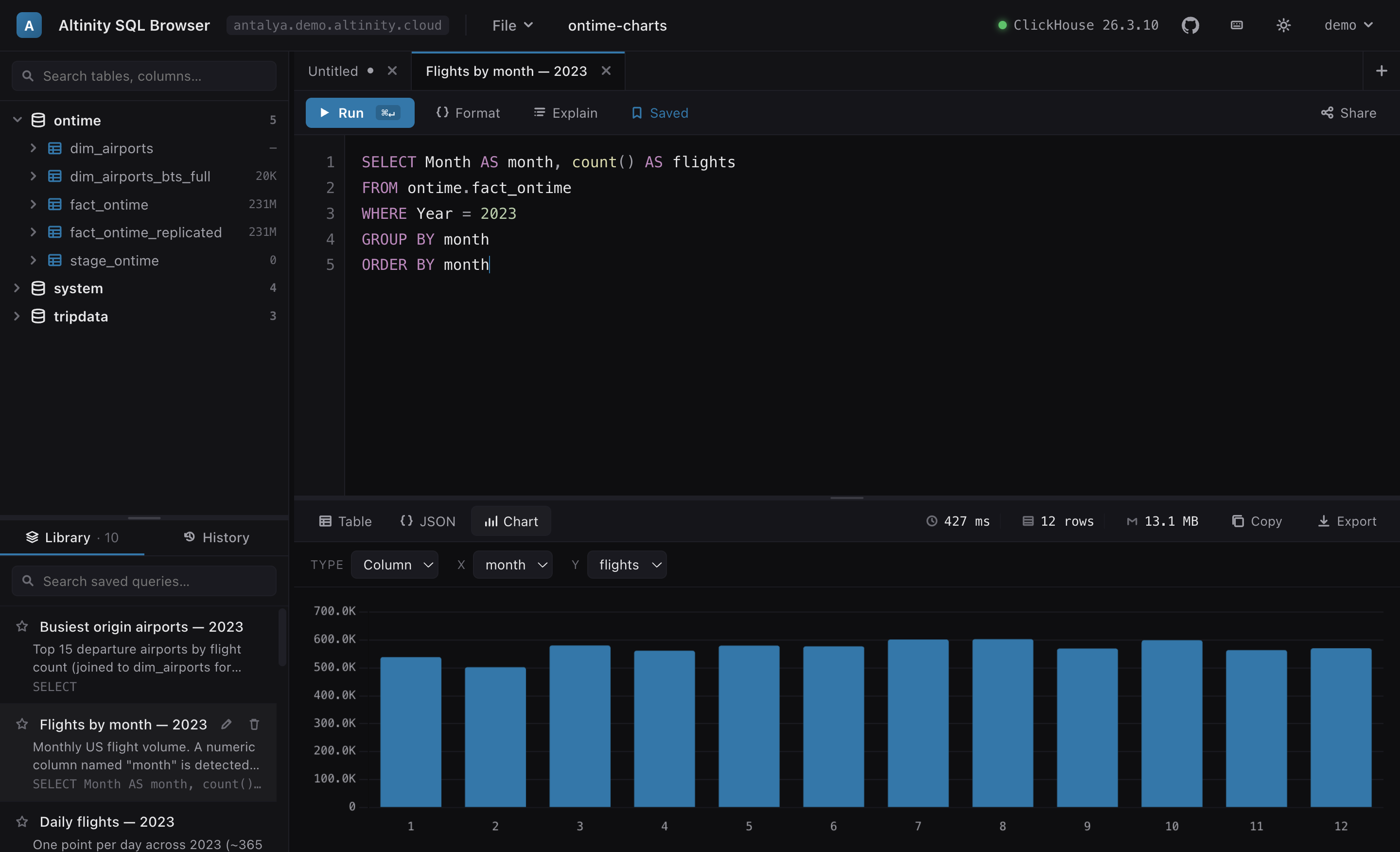Export the query results
Viewport: 1400px width, 852px height.
(x=1347, y=521)
